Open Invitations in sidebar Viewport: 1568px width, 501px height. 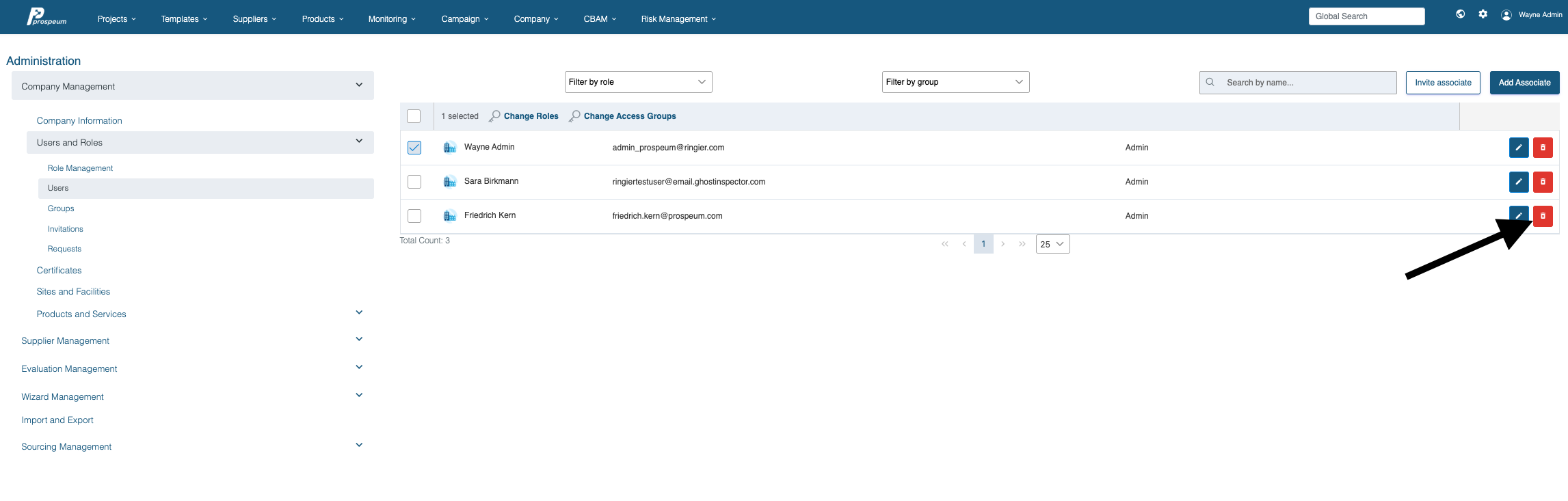66,229
